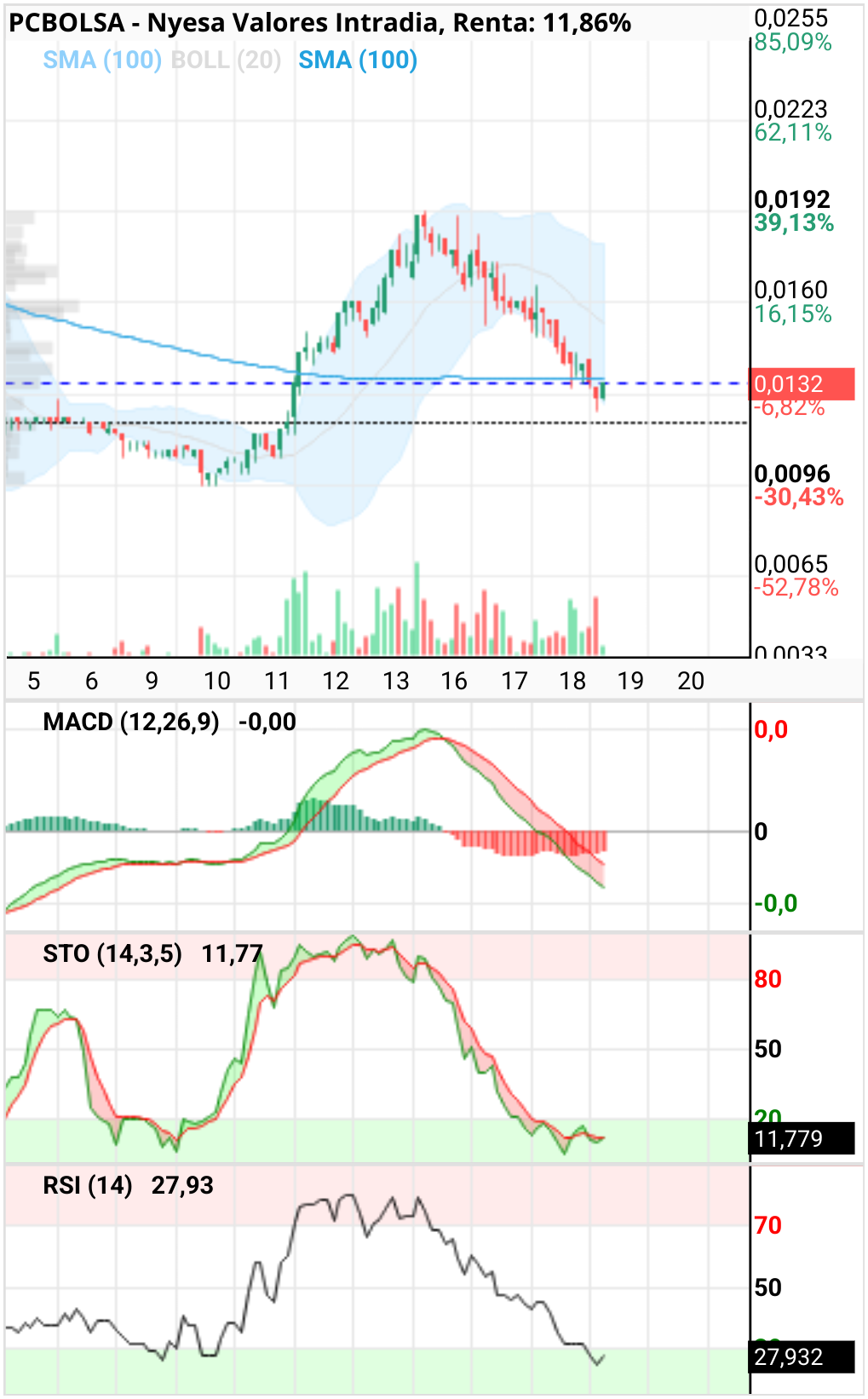Click the date axis label 13
The image size is (868, 1399).
[x=395, y=681]
